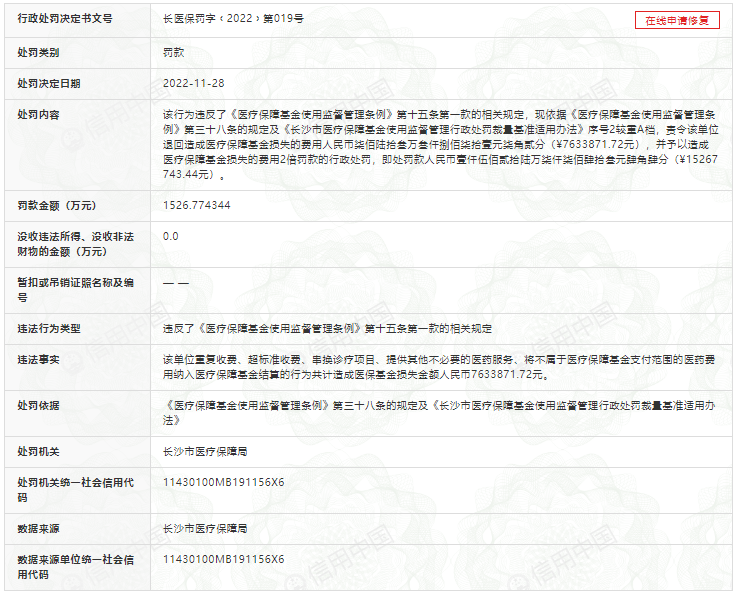Select the 数据来源单位统一社会信用代码 label

(x=75, y=566)
